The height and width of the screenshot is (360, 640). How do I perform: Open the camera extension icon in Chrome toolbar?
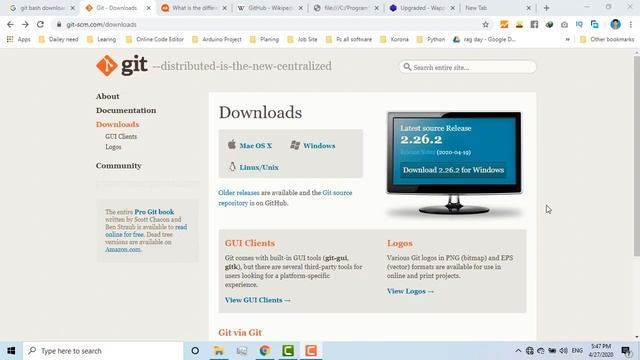[564, 24]
